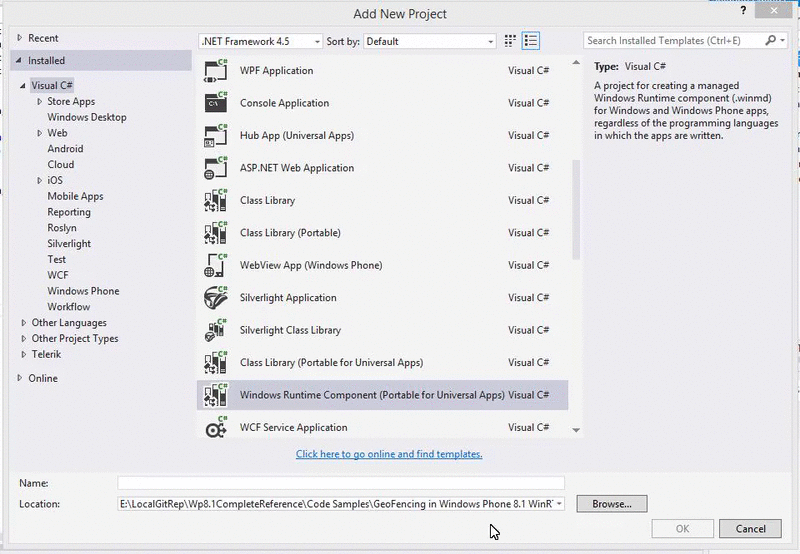The height and width of the screenshot is (554, 800).
Task: Select Cloud category
Action: [61, 165]
